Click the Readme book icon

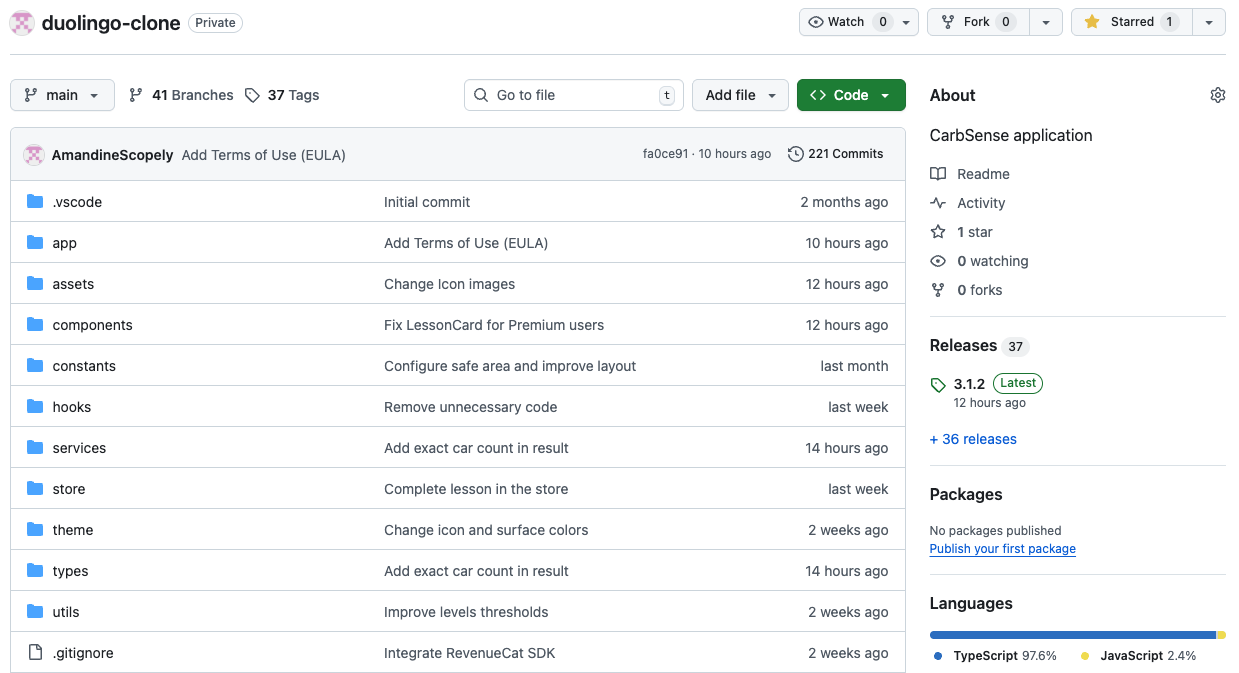(938, 174)
